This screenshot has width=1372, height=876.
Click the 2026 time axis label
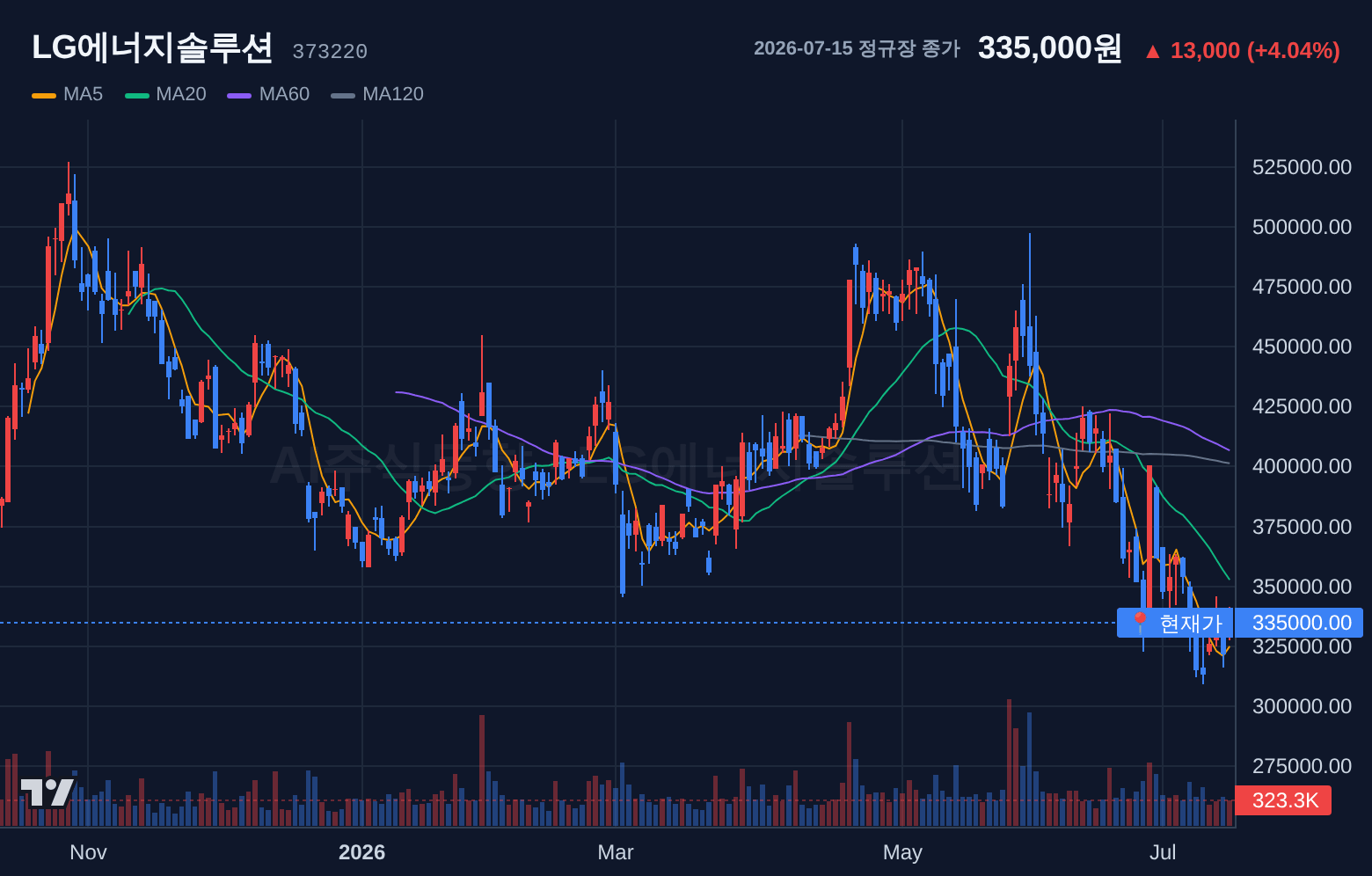(361, 852)
